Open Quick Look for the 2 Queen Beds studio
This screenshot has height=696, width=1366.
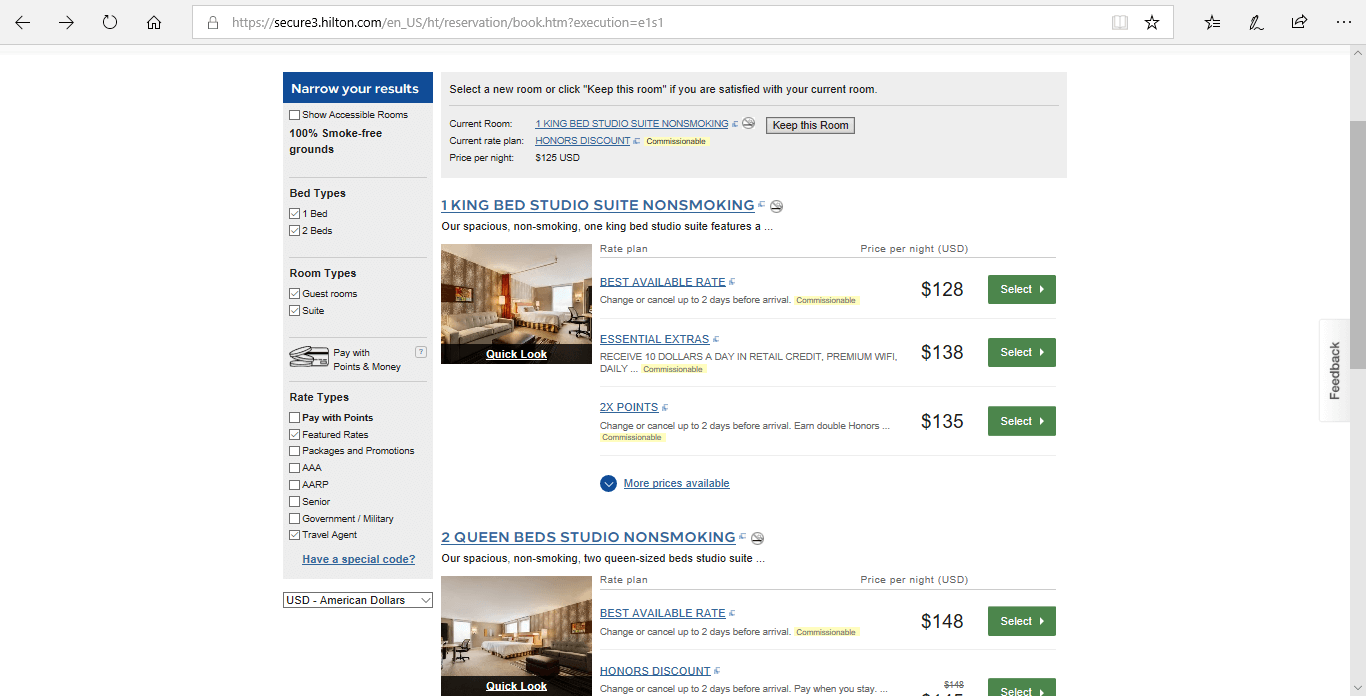pos(516,687)
